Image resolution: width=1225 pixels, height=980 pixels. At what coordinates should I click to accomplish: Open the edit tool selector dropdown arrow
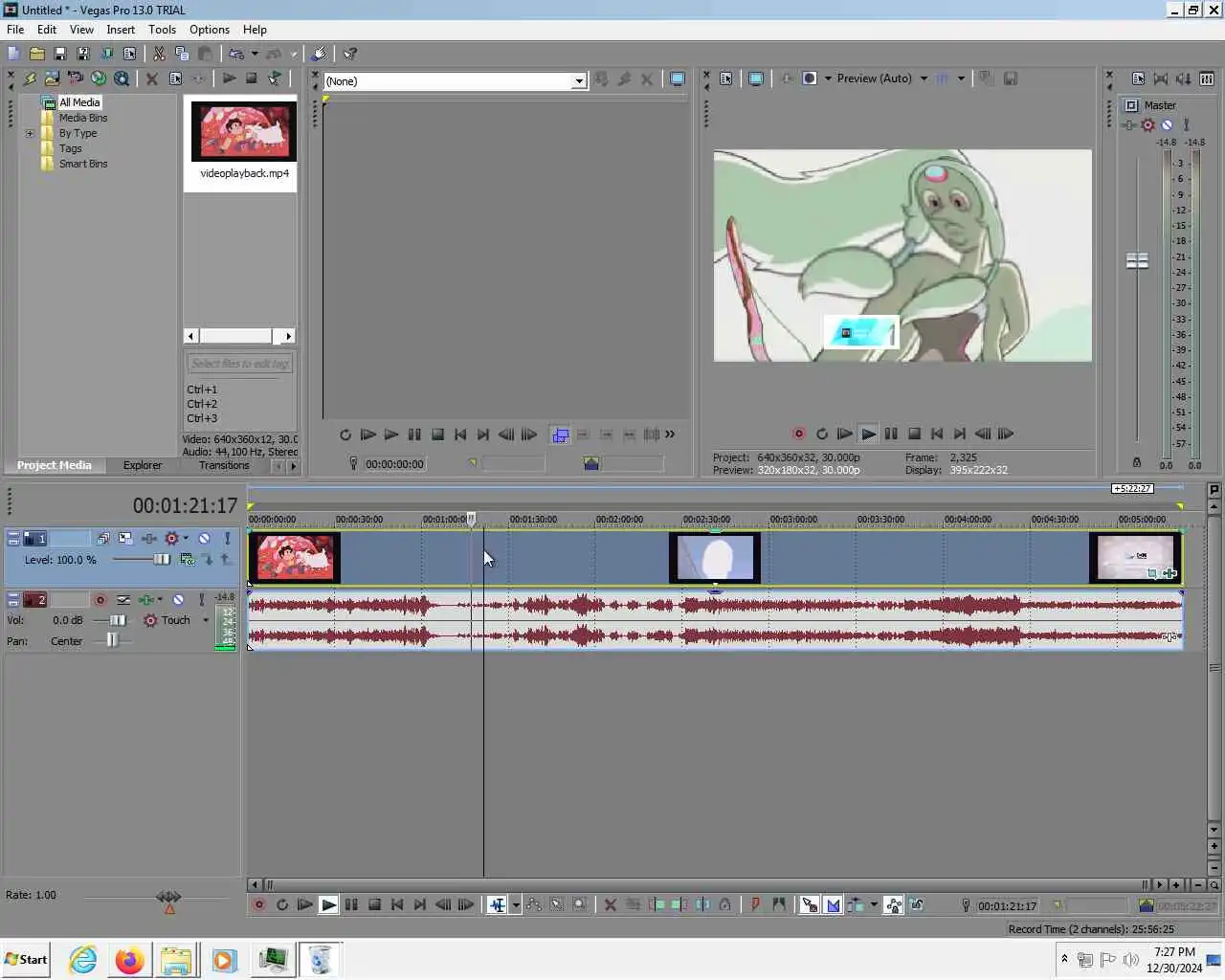[516, 904]
